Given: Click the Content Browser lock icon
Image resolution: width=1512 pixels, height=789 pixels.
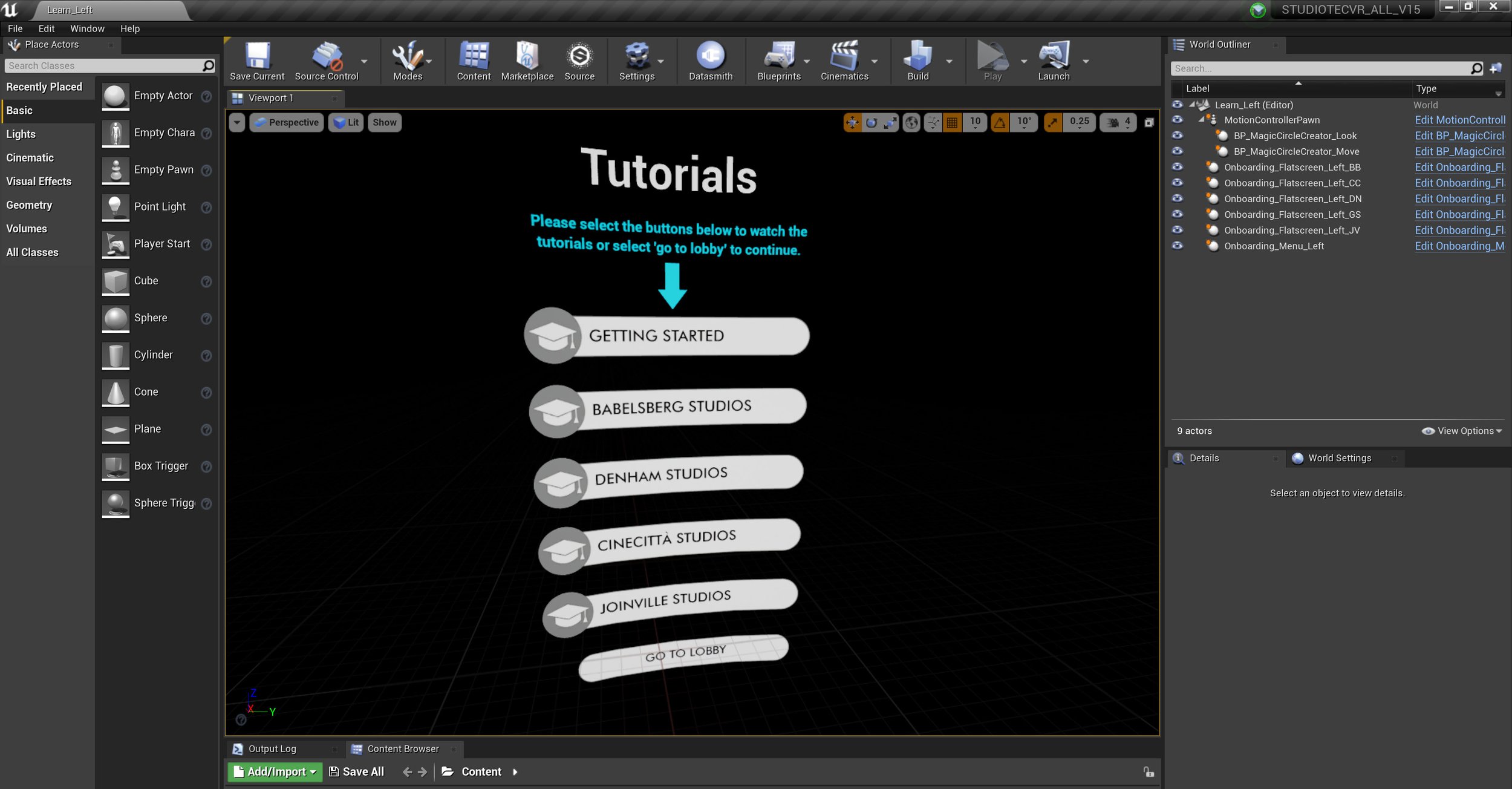Looking at the screenshot, I should point(1149,772).
